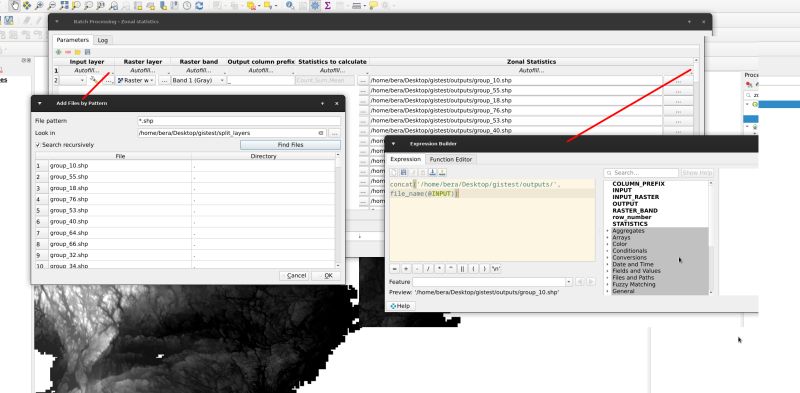Screen dimensions: 800x393
Task: Select the COLUMN_PREFIX variable
Action: click(638, 184)
